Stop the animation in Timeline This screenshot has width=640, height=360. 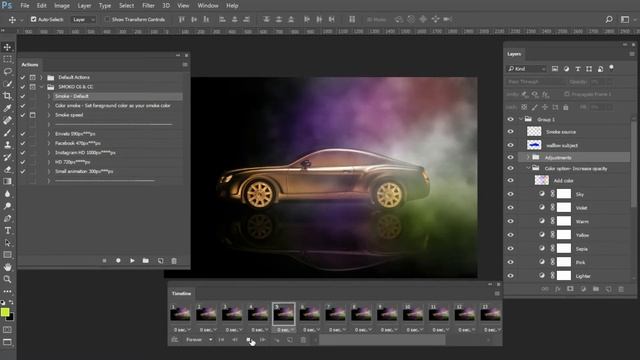point(249,340)
